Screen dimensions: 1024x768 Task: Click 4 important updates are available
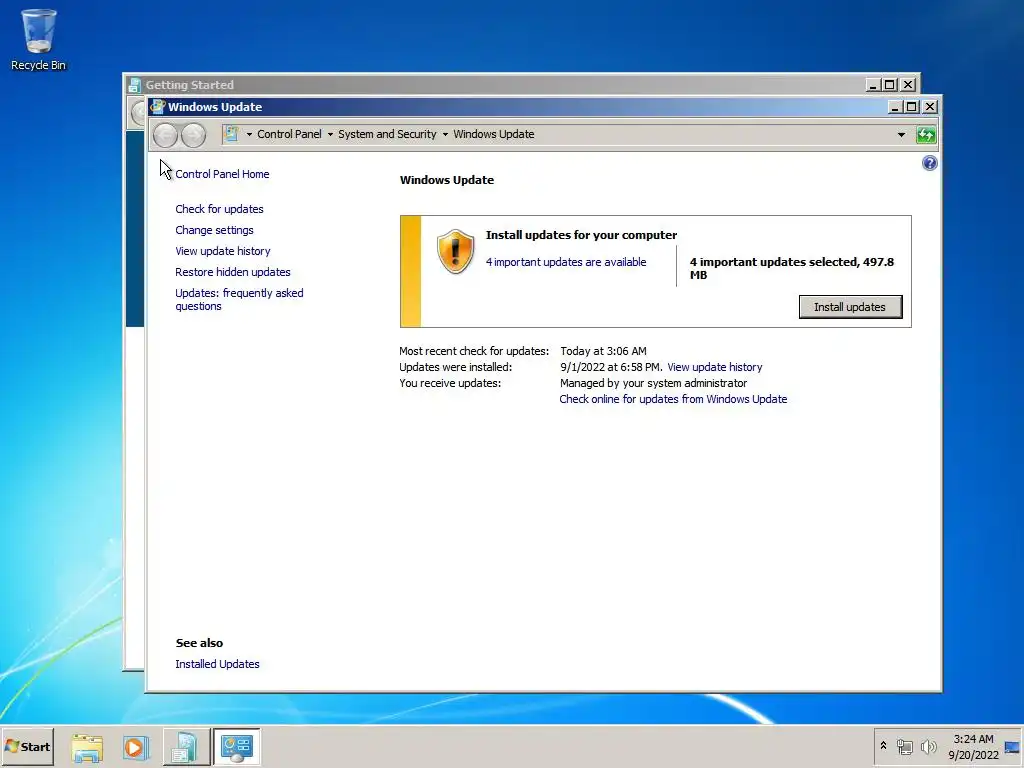pos(566,262)
